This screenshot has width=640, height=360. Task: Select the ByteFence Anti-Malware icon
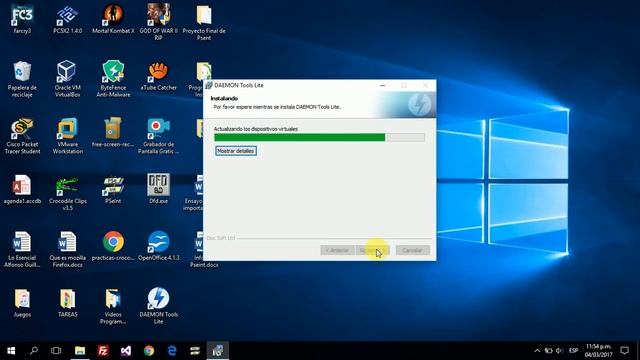(113, 79)
